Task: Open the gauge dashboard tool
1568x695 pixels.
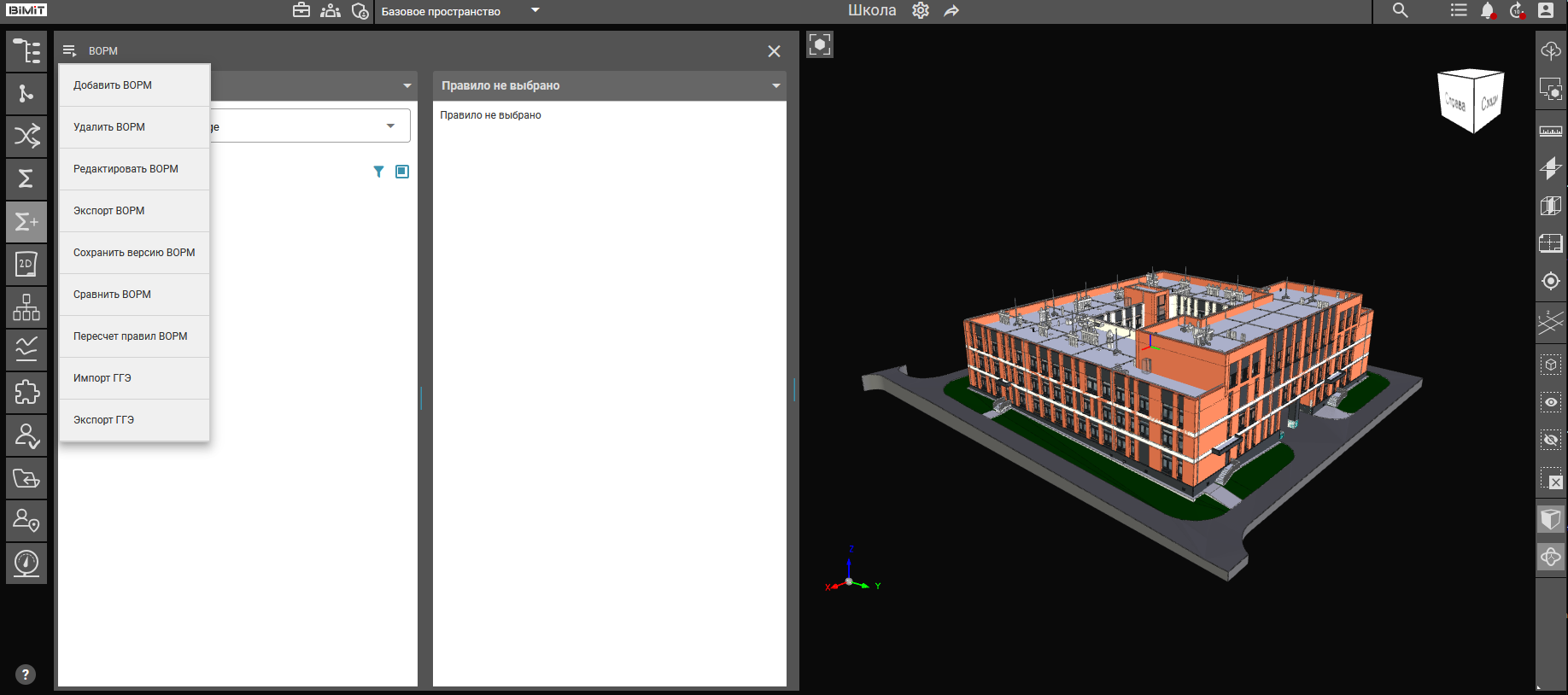Action: [x=26, y=564]
